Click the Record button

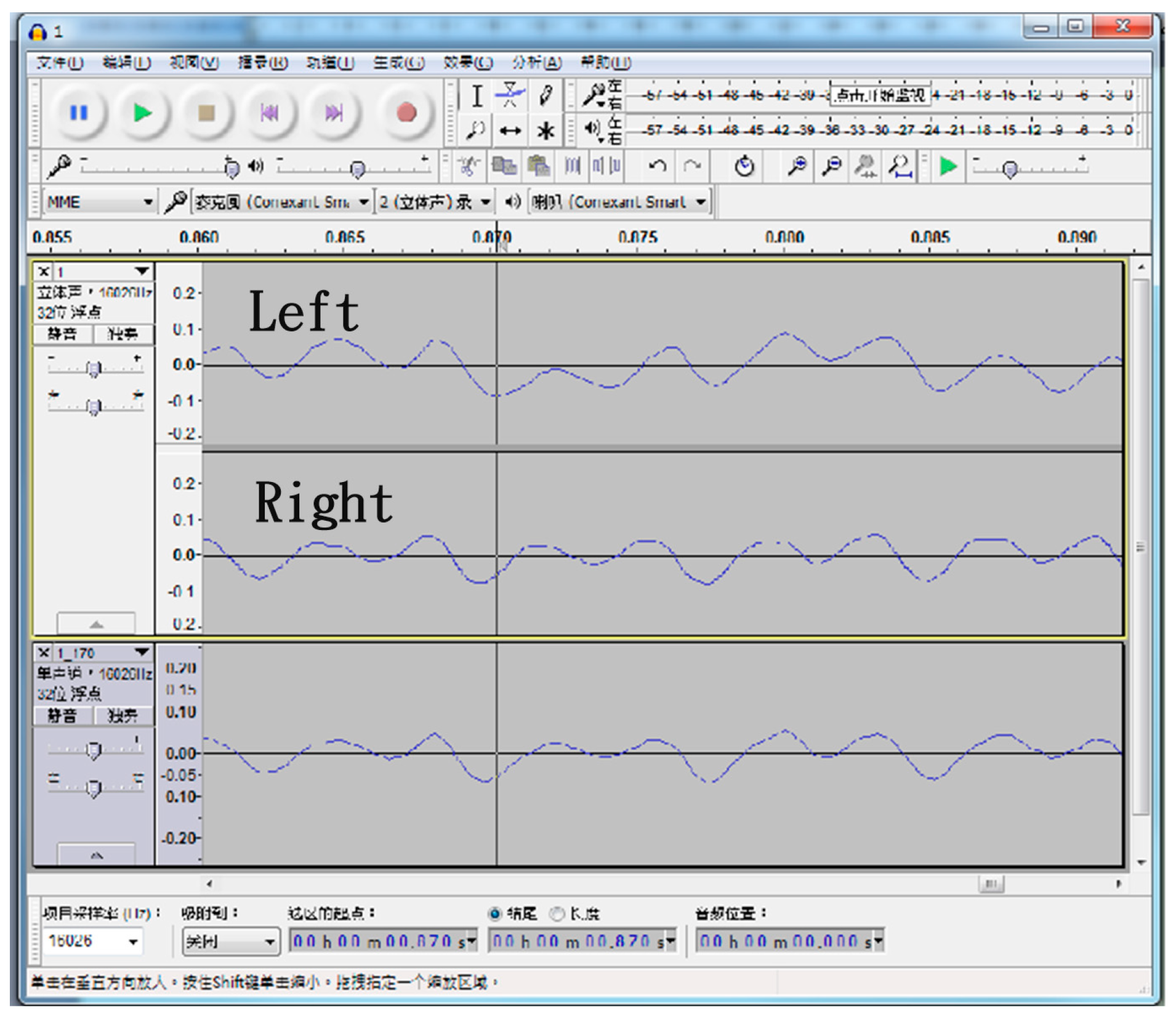coord(406,113)
